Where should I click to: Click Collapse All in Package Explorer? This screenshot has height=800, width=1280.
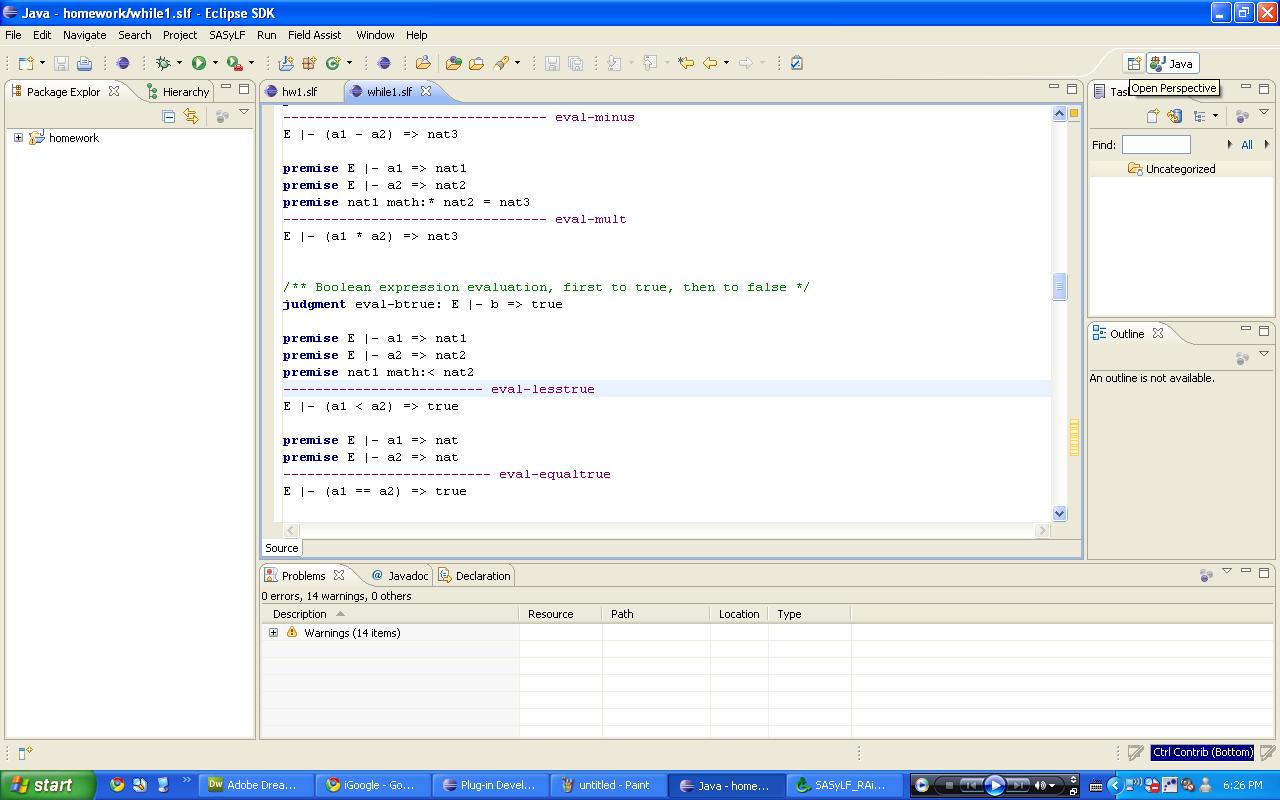[x=168, y=116]
